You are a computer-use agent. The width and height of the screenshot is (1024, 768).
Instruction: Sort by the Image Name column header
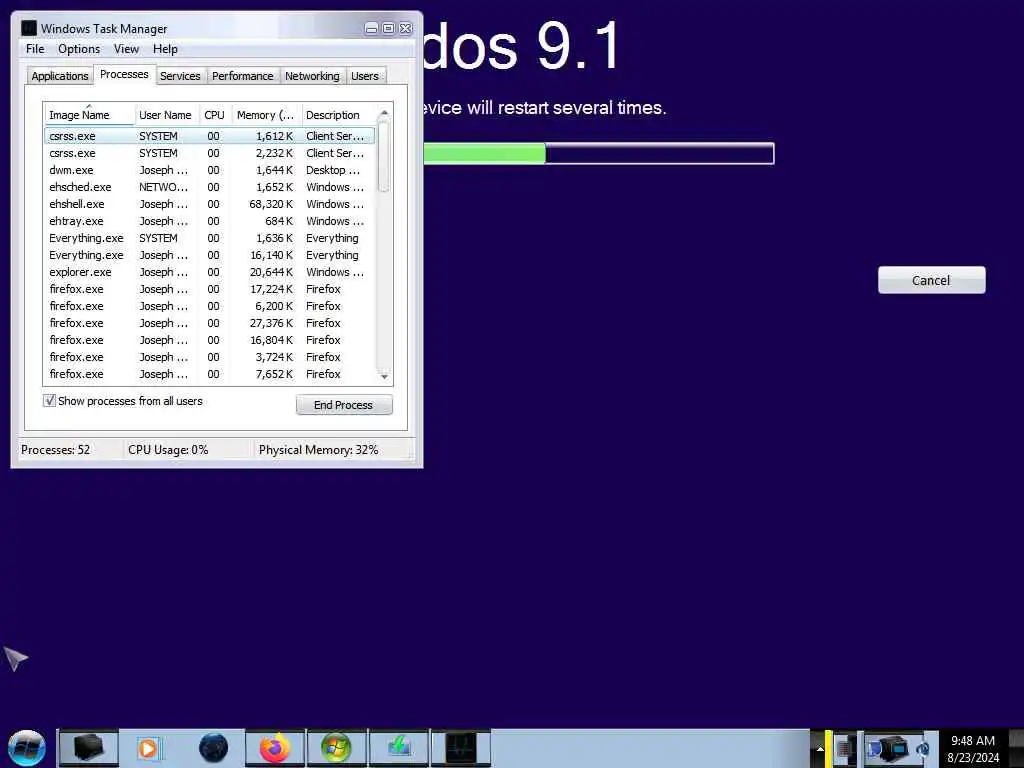[89, 115]
